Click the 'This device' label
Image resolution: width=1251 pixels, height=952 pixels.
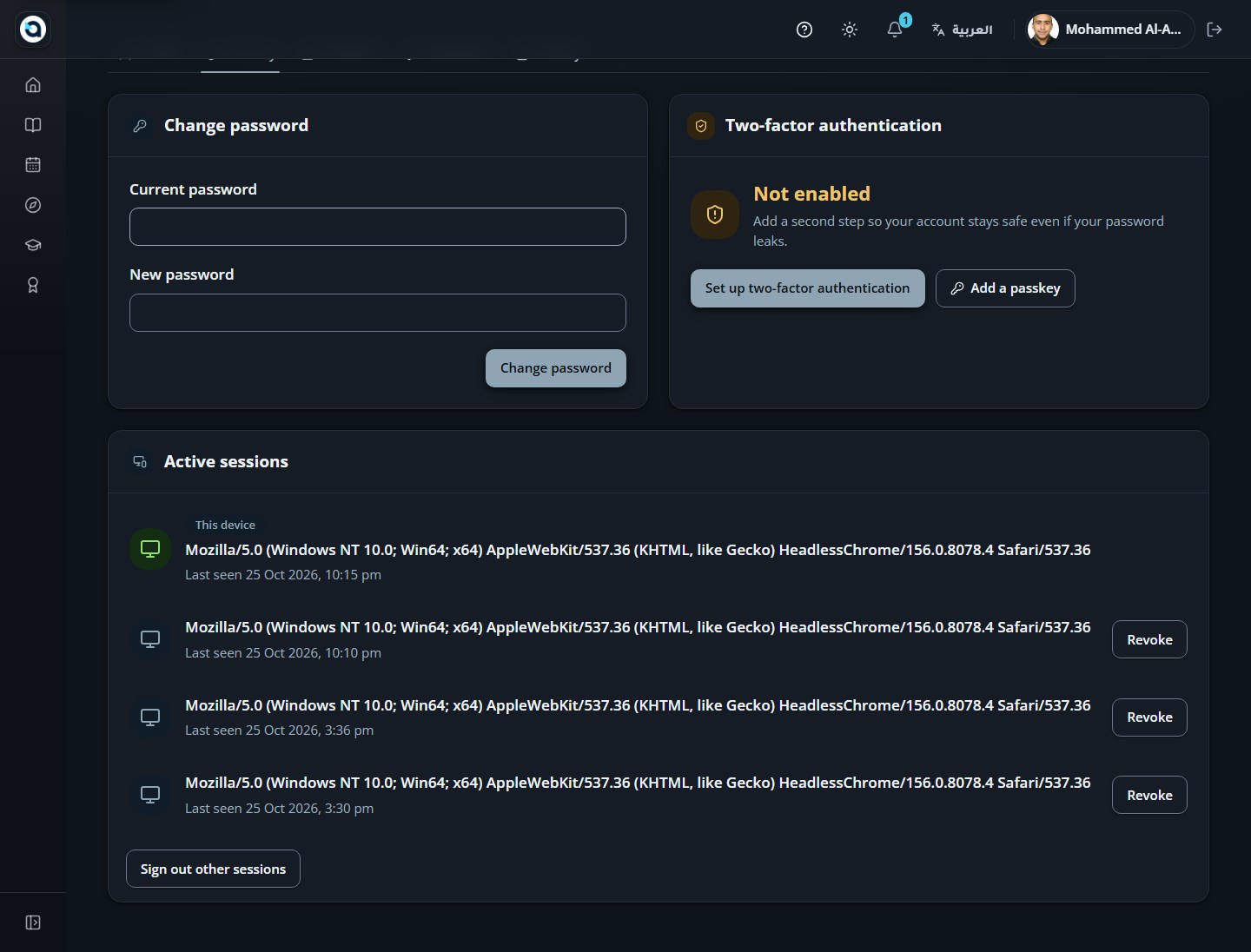tap(225, 525)
